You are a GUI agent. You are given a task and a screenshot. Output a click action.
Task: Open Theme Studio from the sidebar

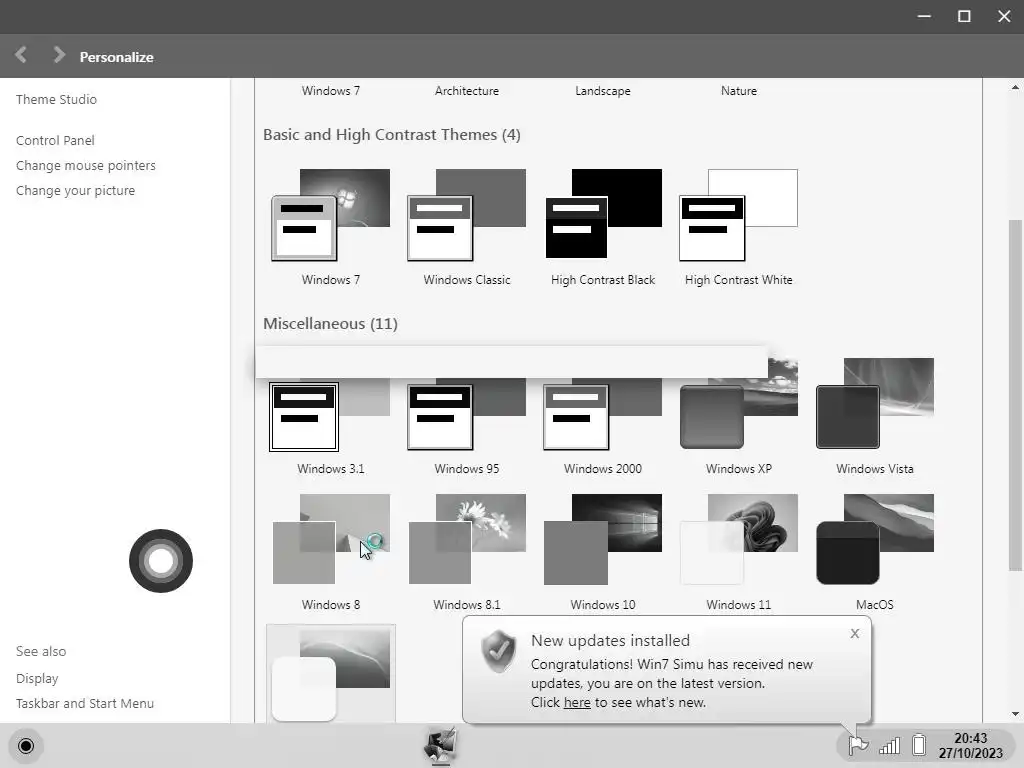pyautogui.click(x=56, y=99)
